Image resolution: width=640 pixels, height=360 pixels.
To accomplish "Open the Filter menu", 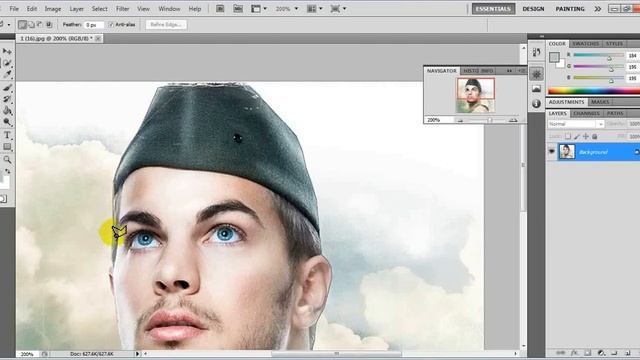I will (x=122, y=9).
